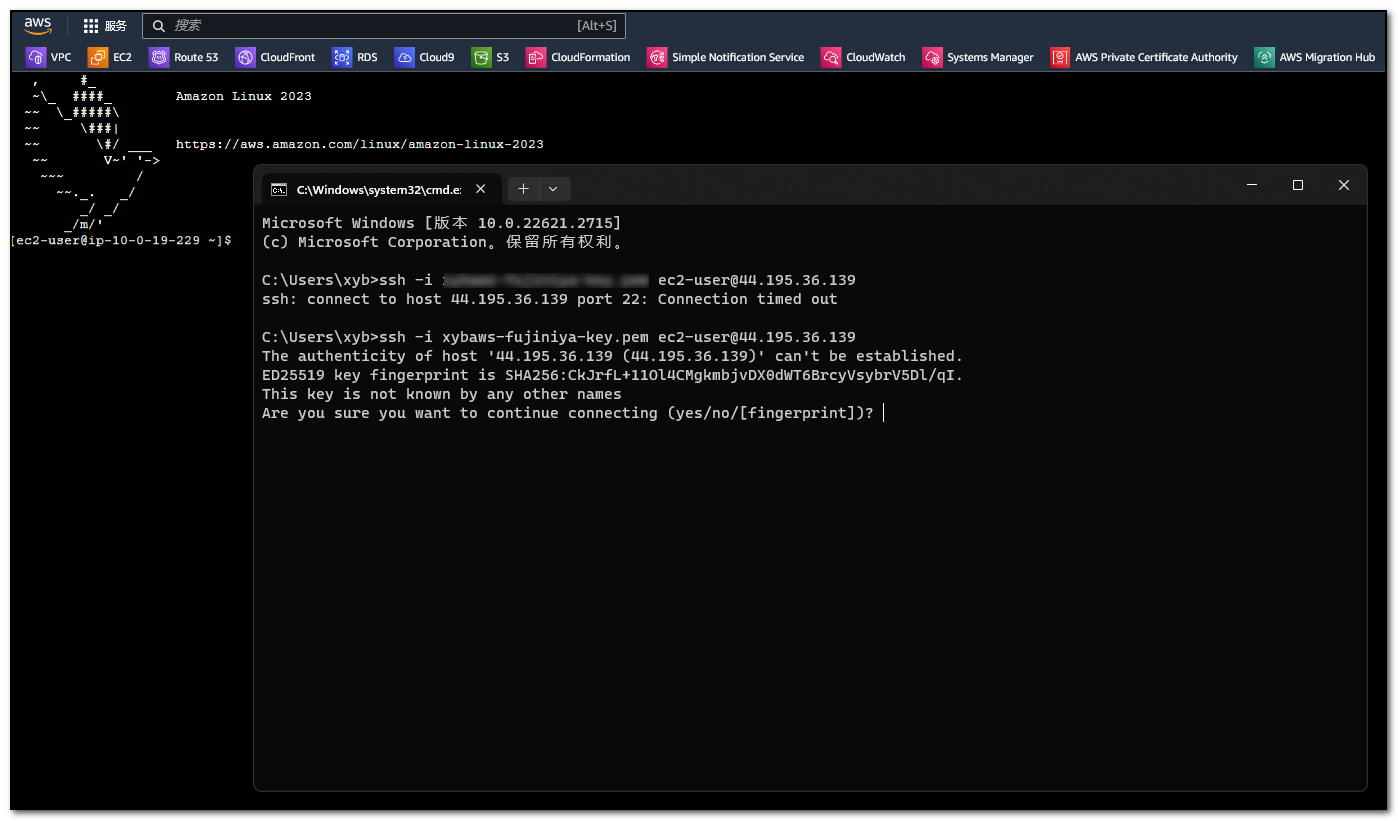Image resolution: width=1398 pixels, height=821 pixels.
Task: Click the Microsoft Corporation copyright line
Action: (x=442, y=242)
